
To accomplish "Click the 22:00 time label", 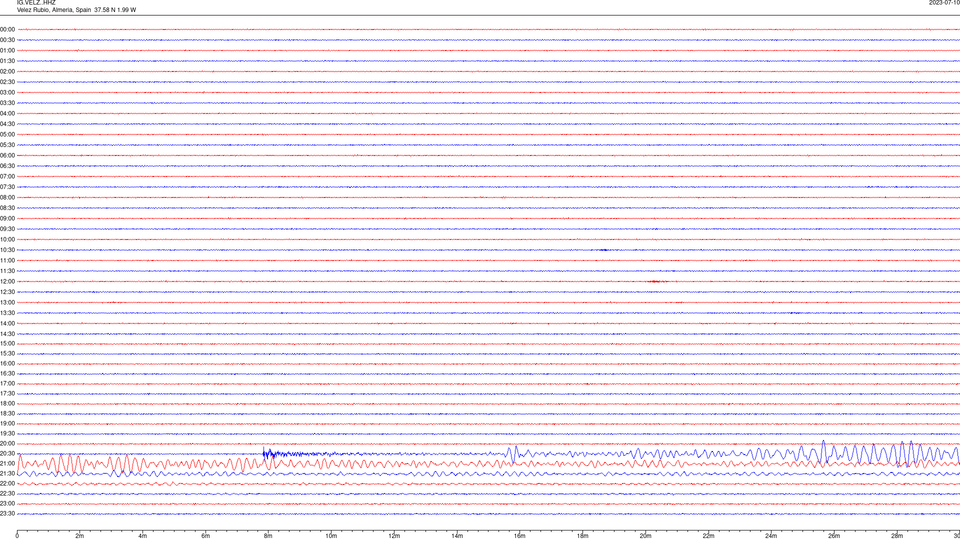I will pos(7,484).
